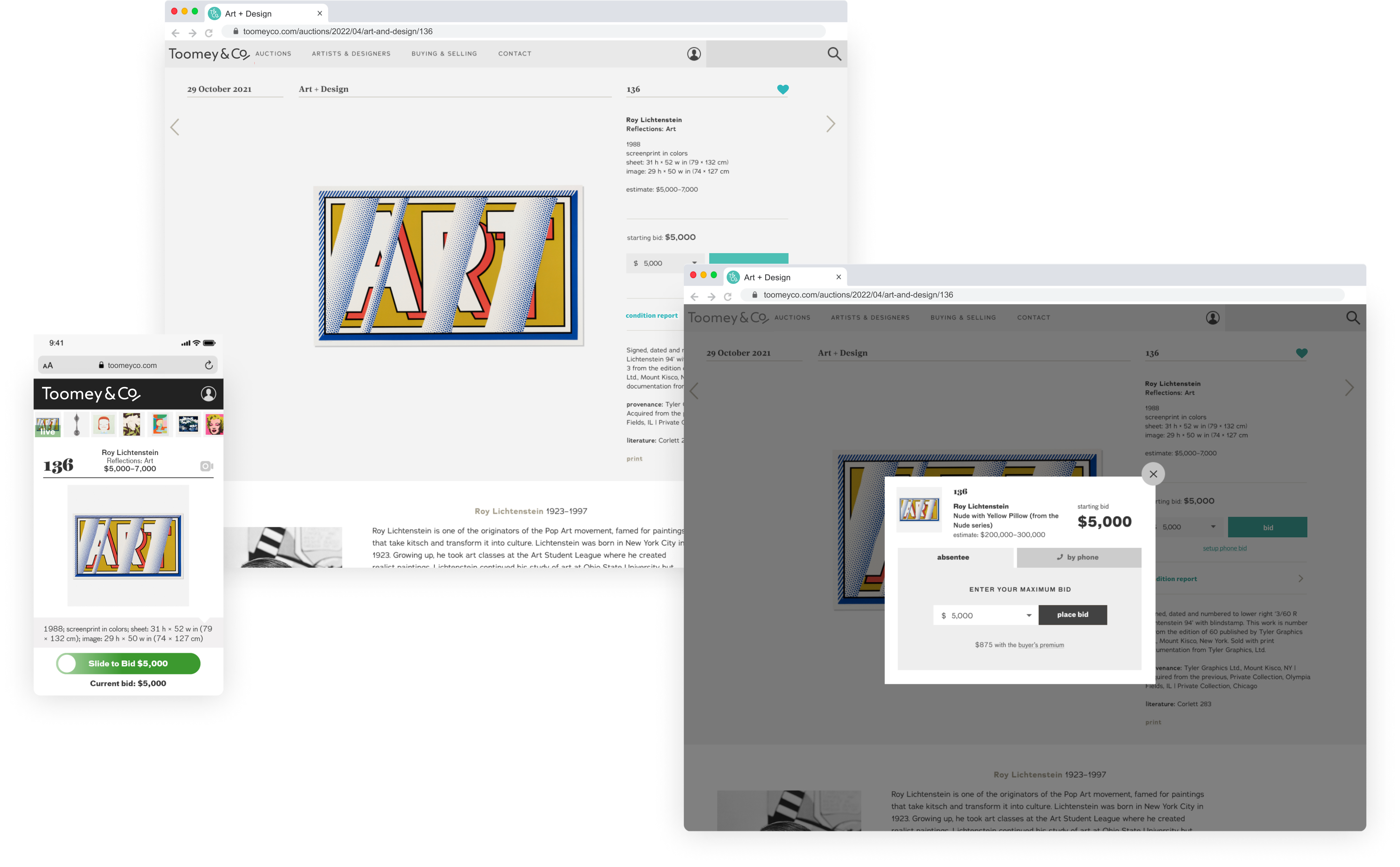Open Contact menu in back window
1400x867 pixels.
515,54
